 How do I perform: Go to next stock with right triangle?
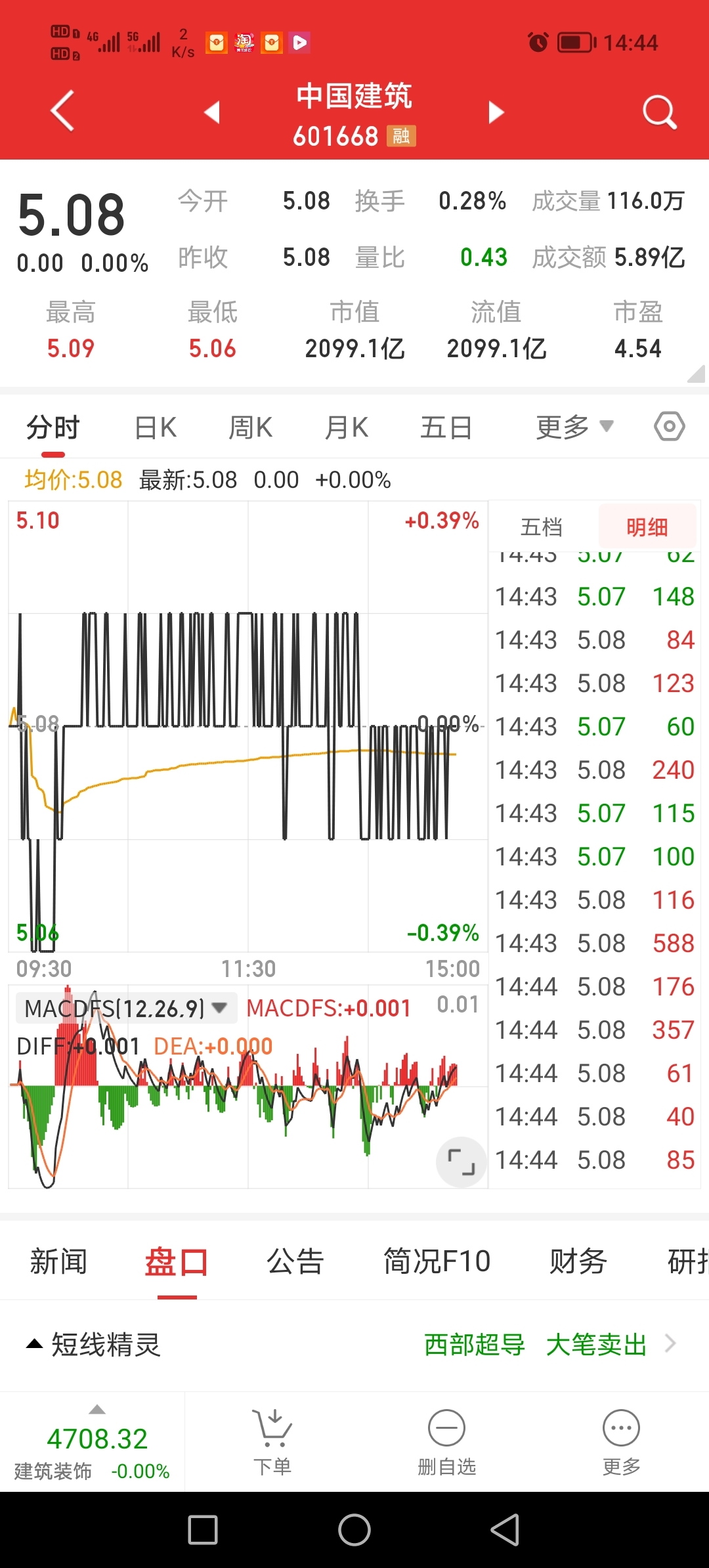point(496,112)
